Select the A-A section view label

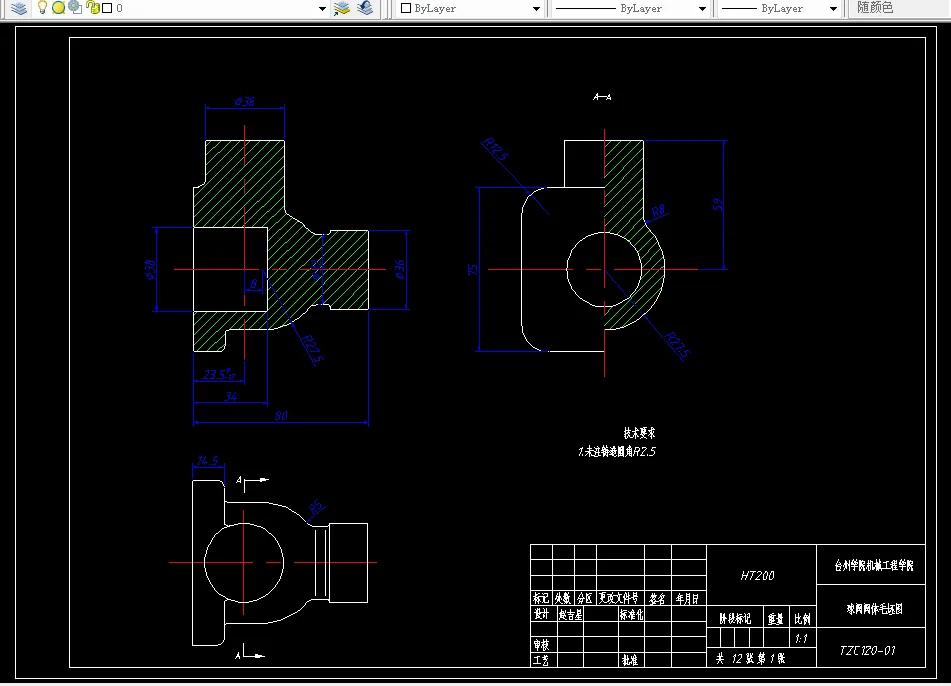[x=602, y=96]
